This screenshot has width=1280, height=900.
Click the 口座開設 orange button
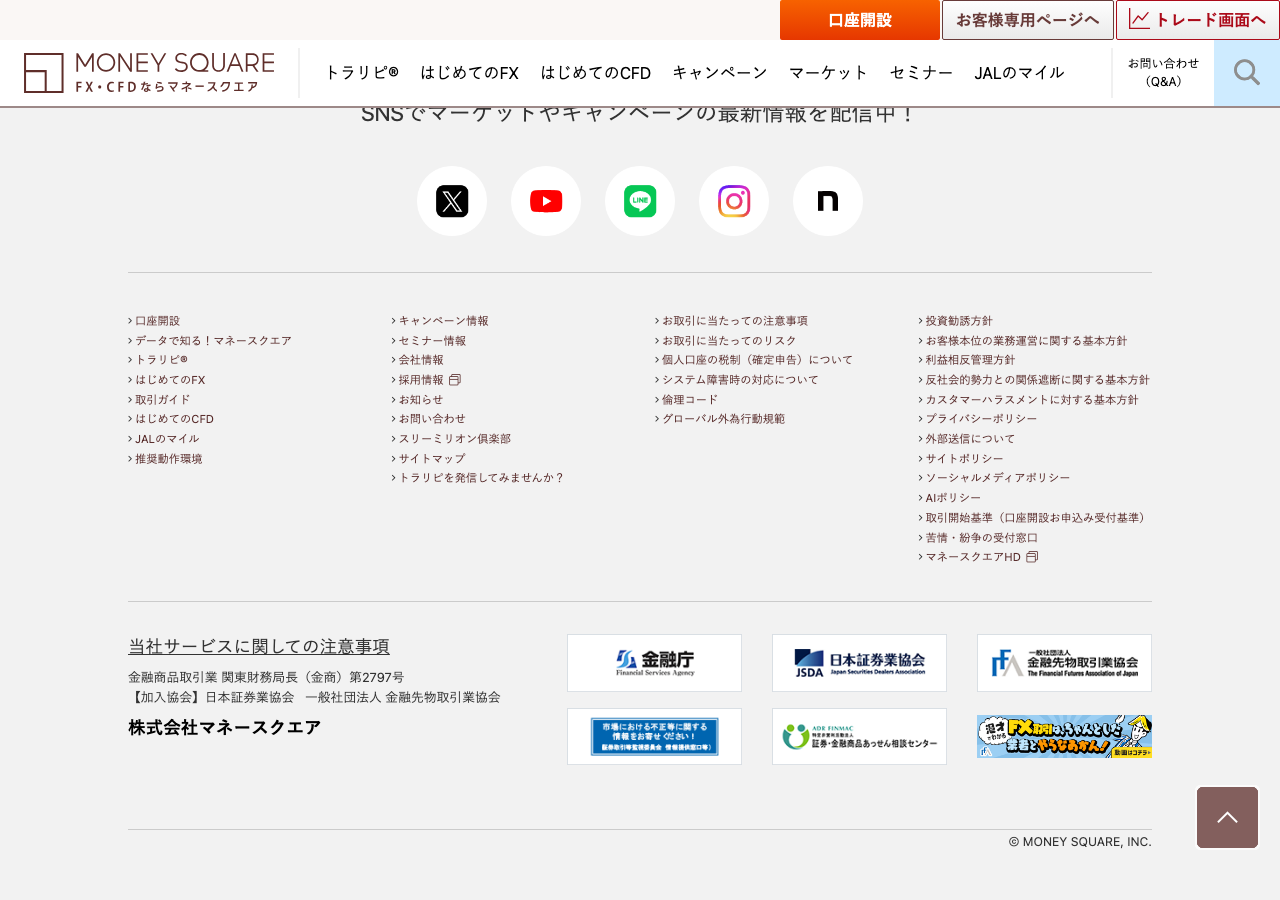(x=860, y=20)
